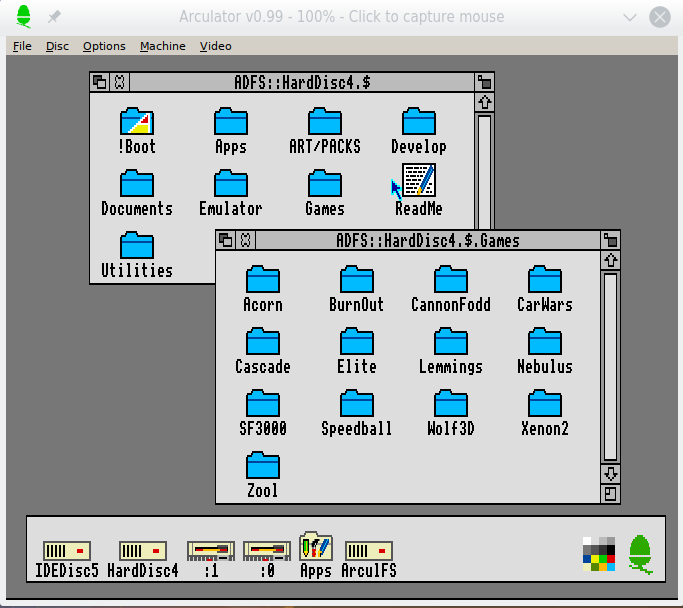The height and width of the screenshot is (608, 683).
Task: Expand the Options menu
Action: coord(104,46)
